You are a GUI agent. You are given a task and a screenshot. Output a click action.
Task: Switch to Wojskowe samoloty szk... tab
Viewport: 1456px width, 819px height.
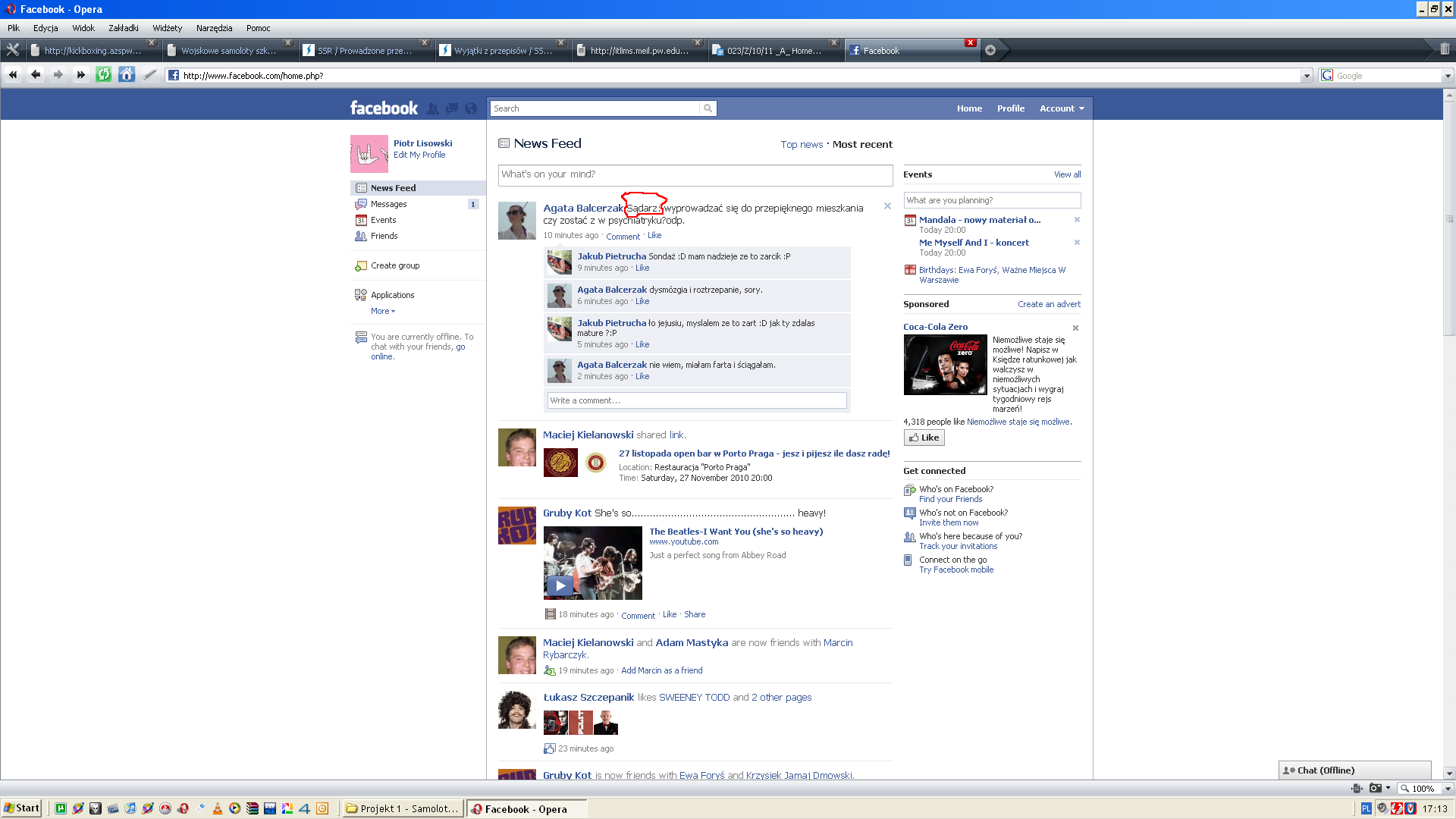tap(229, 51)
